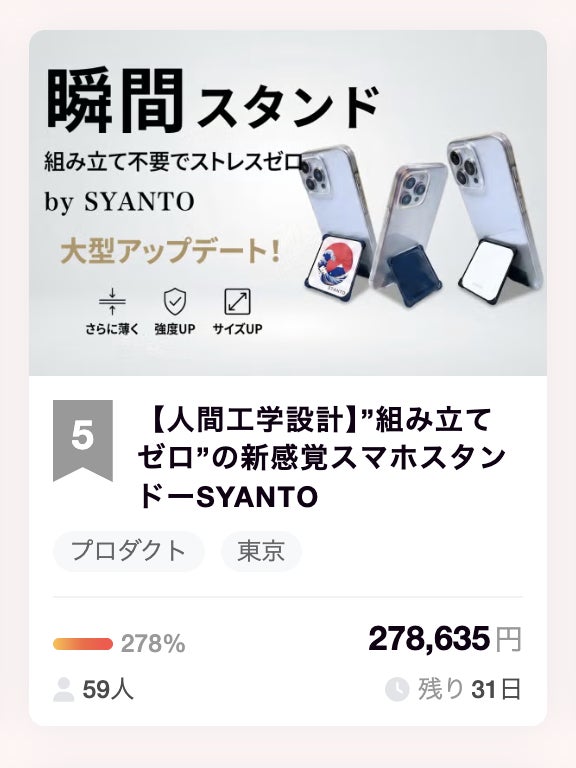Click the '残り 31日' remaining days text
The height and width of the screenshot is (768, 576).
pyautogui.click(x=469, y=689)
